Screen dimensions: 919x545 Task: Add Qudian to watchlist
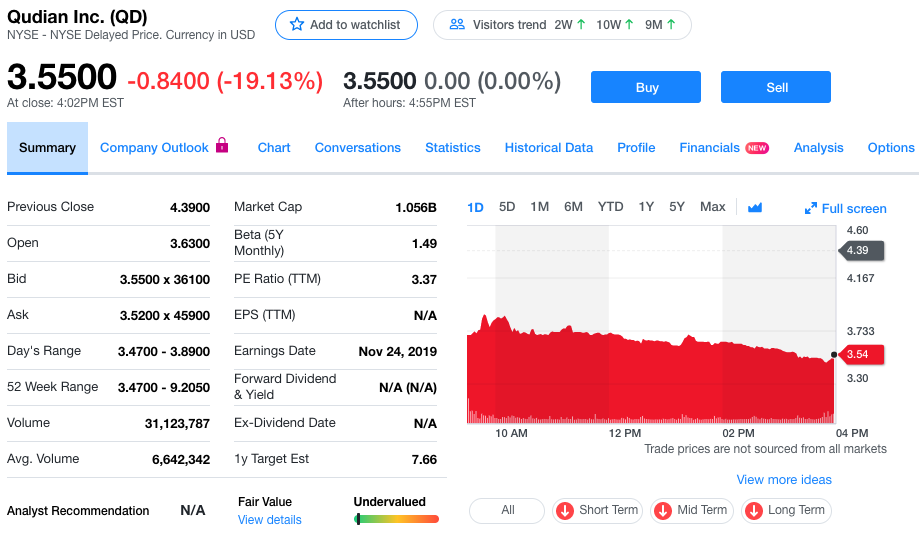pyautogui.click(x=346, y=25)
